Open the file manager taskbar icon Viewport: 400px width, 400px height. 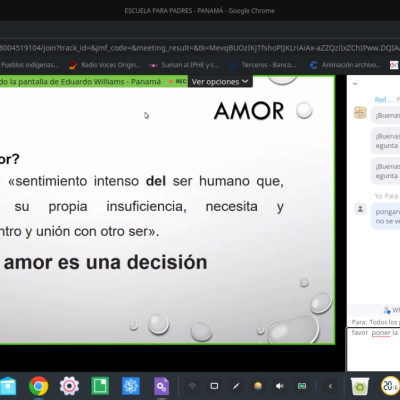click(x=7, y=386)
